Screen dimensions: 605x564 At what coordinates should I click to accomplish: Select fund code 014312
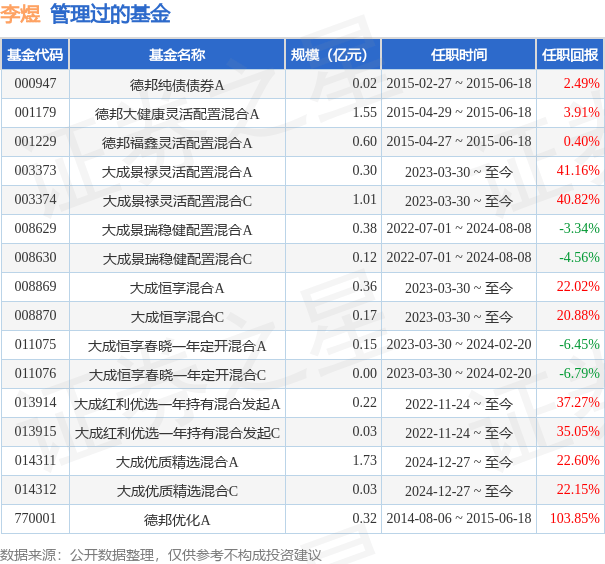(x=35, y=489)
